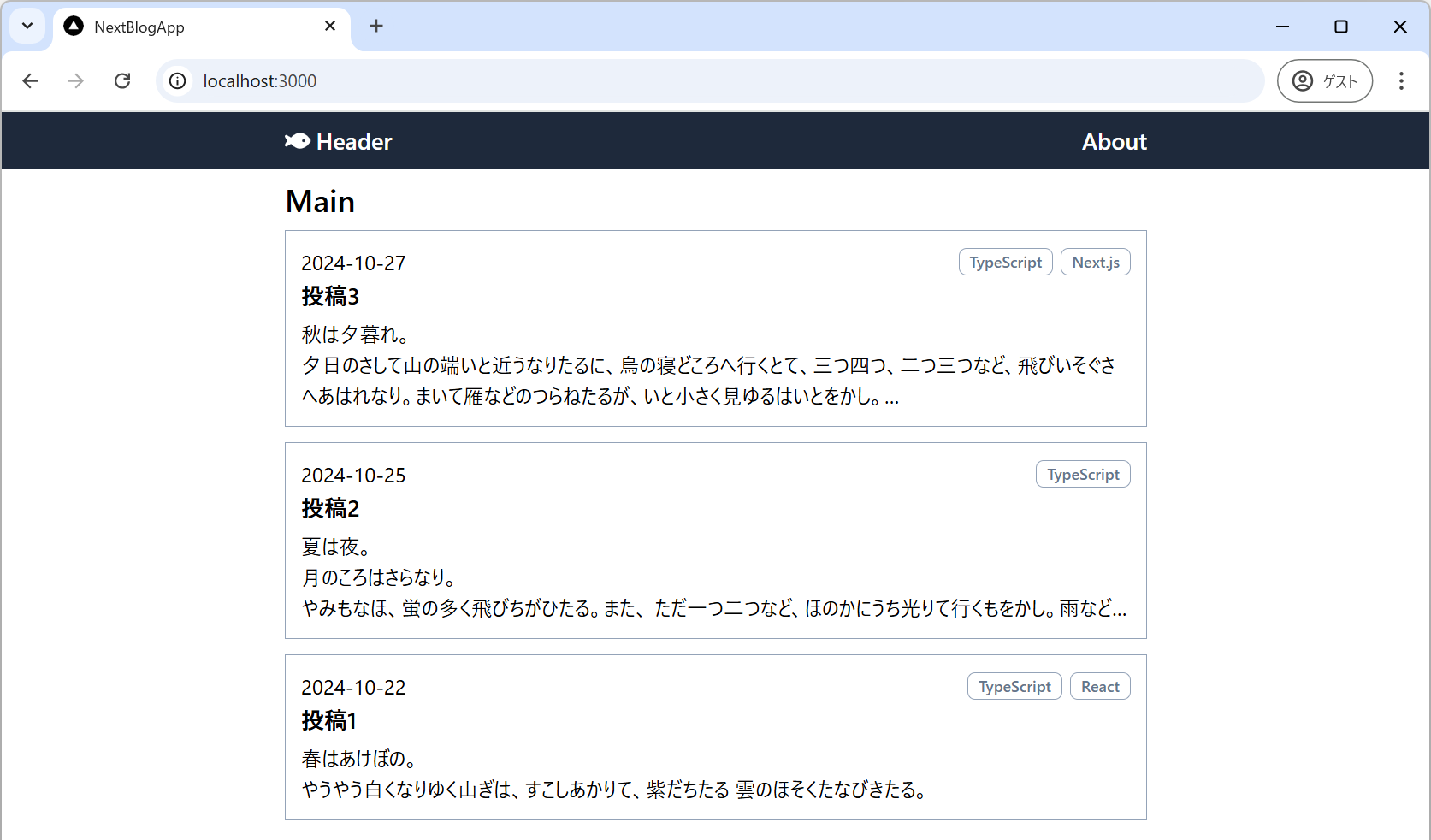Select the React tag on 投稿1
1431x840 pixels.
pyautogui.click(x=1099, y=687)
